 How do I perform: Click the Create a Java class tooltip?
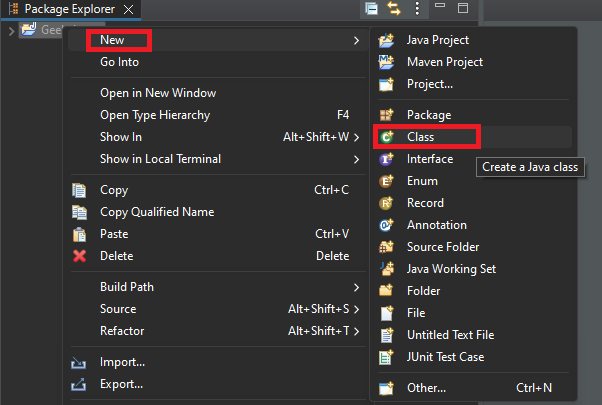[530, 167]
